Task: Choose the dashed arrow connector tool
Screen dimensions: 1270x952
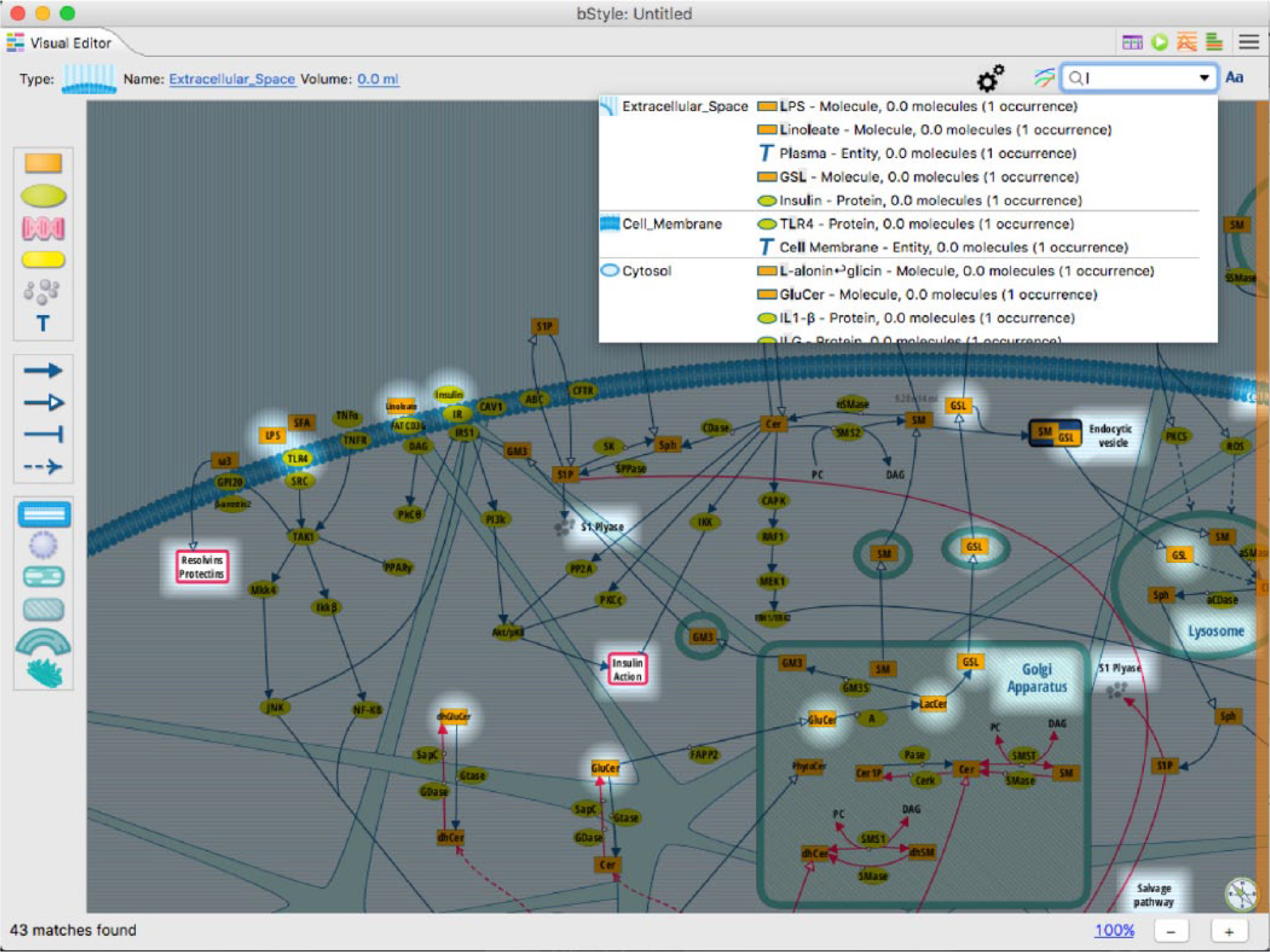Action: 43,467
